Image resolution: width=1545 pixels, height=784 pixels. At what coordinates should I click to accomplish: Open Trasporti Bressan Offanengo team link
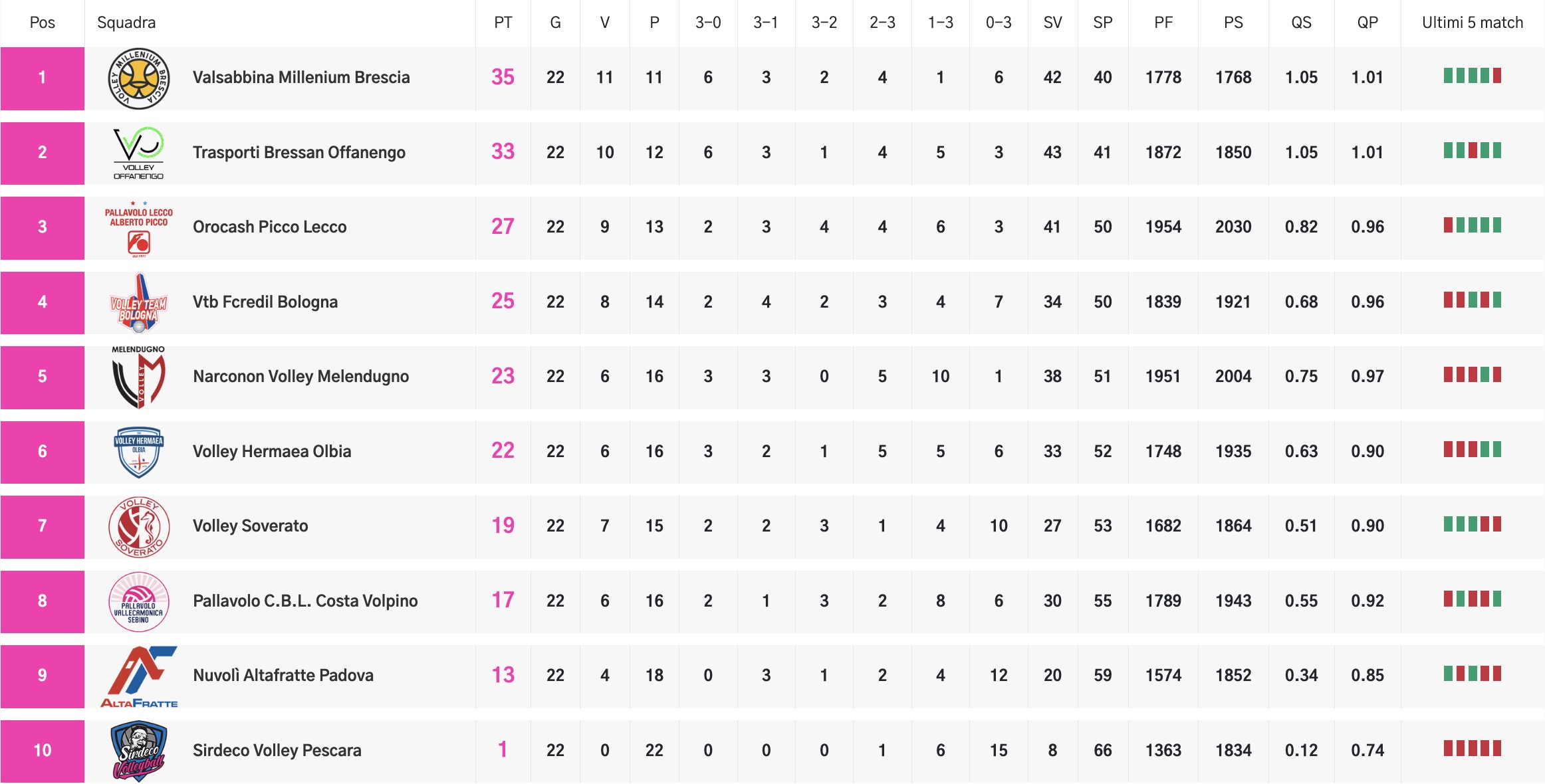(x=298, y=153)
